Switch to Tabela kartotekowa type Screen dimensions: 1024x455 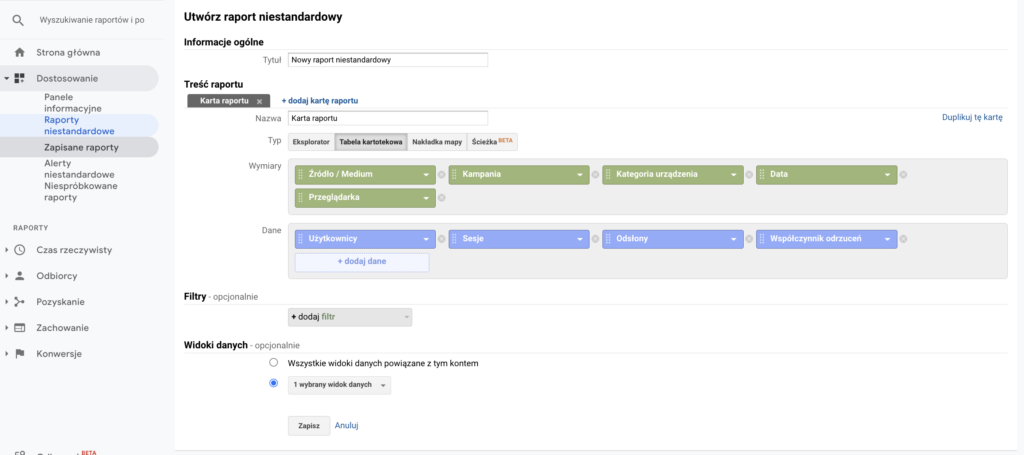pos(371,142)
